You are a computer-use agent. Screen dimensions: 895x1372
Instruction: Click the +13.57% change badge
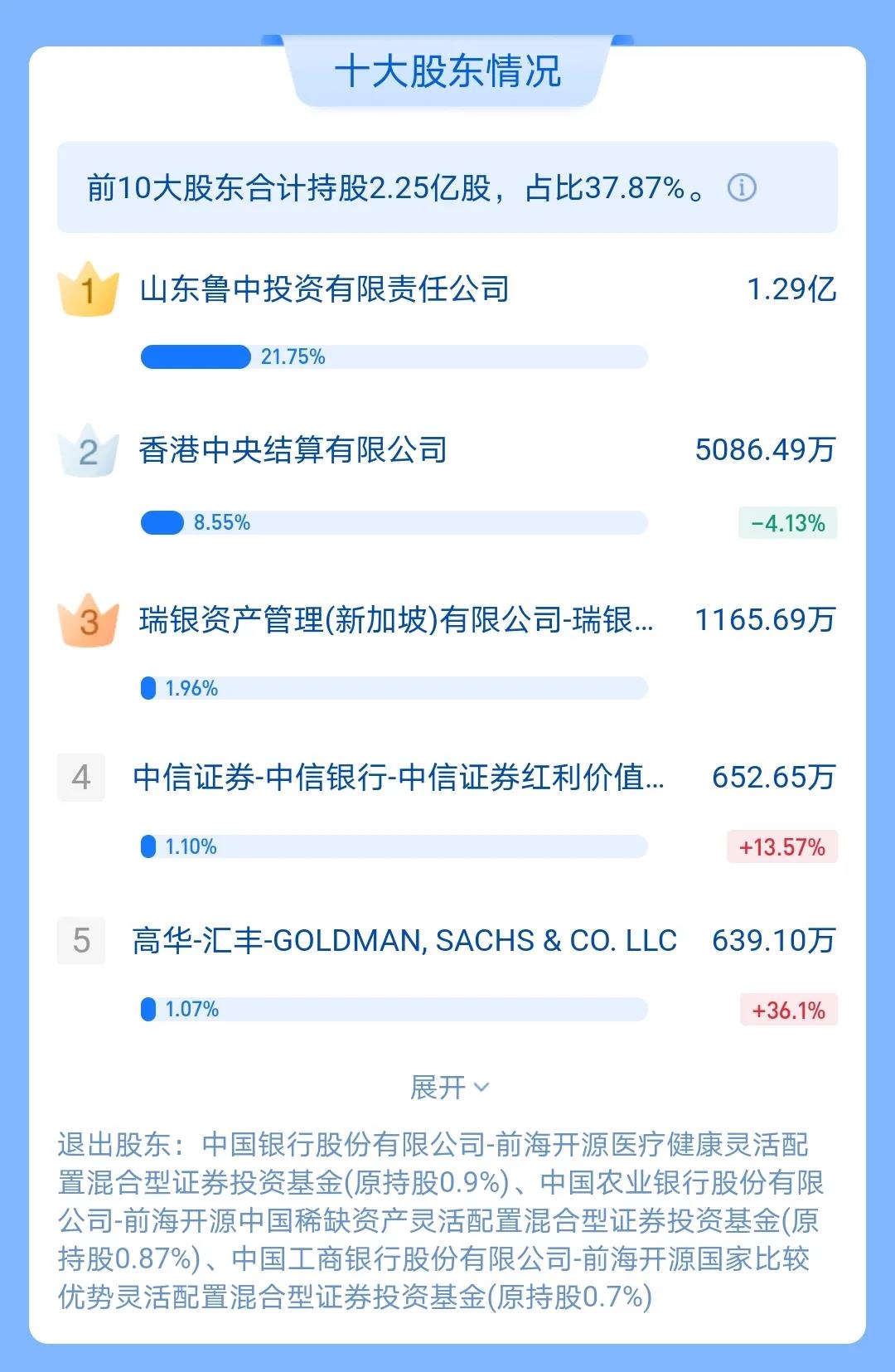click(781, 847)
